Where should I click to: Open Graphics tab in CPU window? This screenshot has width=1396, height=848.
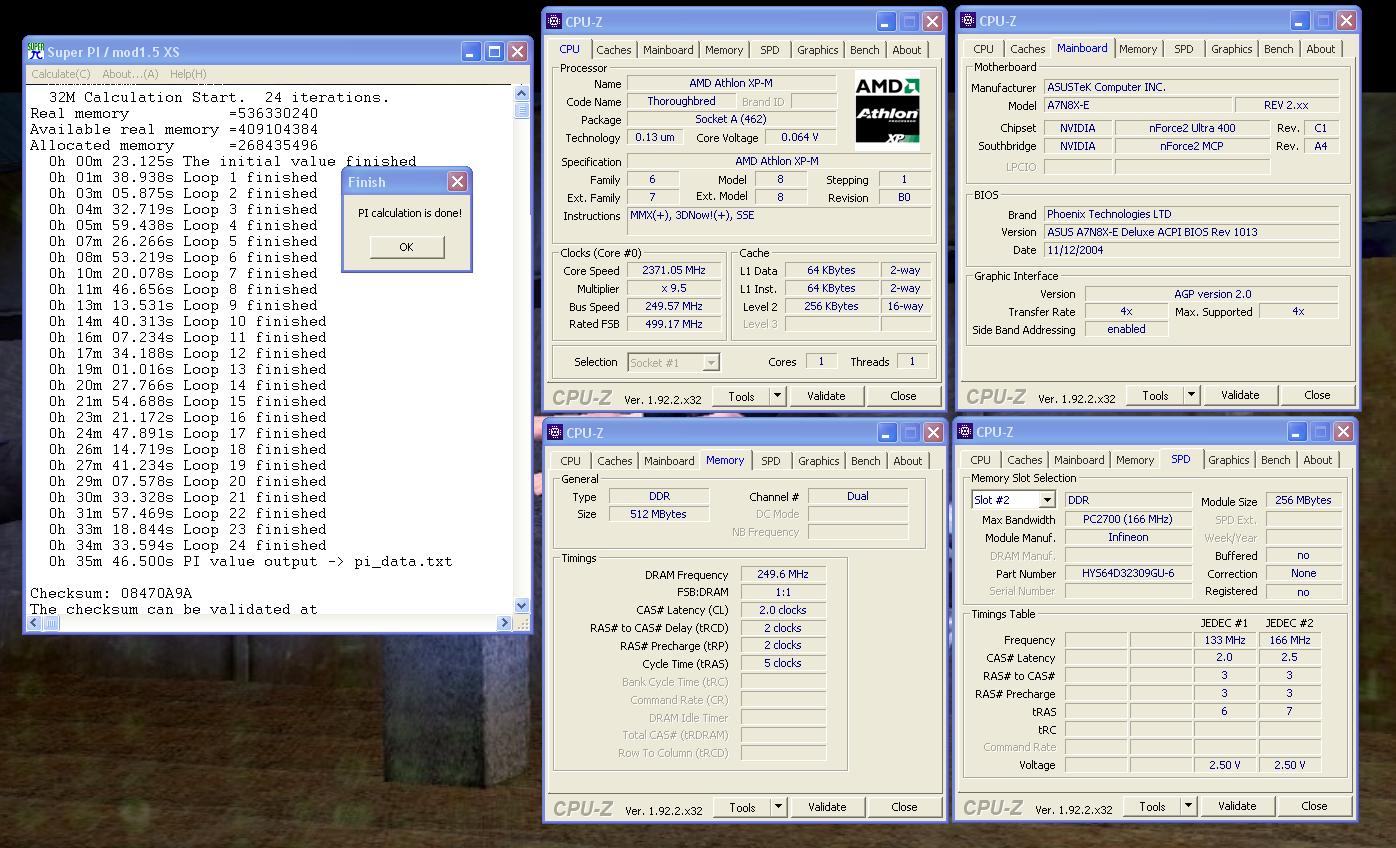pyautogui.click(x=818, y=50)
